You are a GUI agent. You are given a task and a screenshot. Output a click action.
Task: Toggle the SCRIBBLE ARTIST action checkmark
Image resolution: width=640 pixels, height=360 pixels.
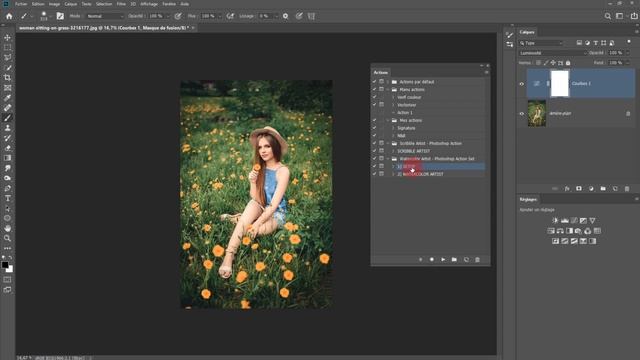(x=374, y=151)
